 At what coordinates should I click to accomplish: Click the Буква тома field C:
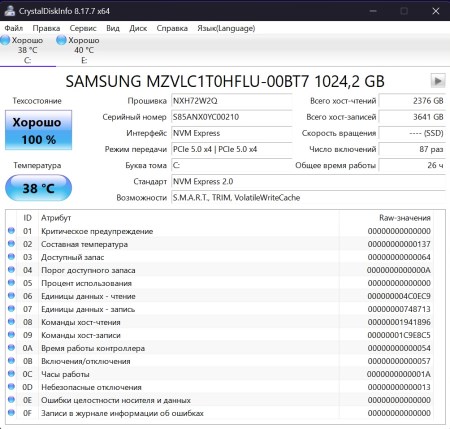tap(232, 165)
